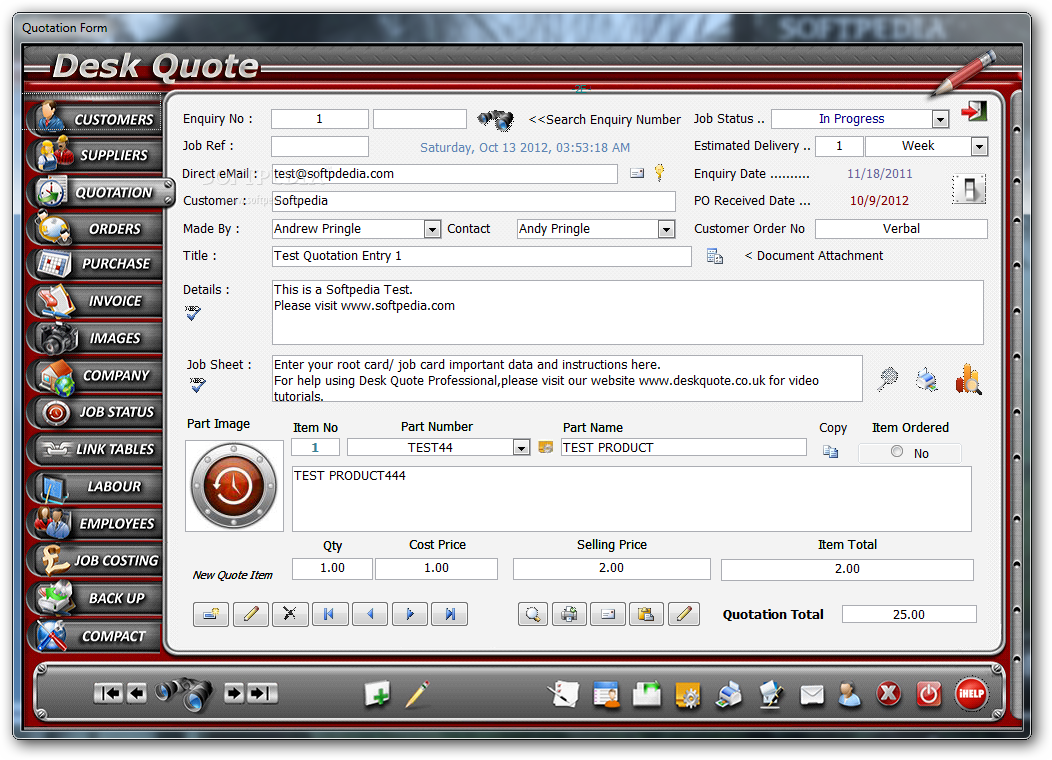
Task: Click the red power button in bottom bar
Action: tap(929, 694)
